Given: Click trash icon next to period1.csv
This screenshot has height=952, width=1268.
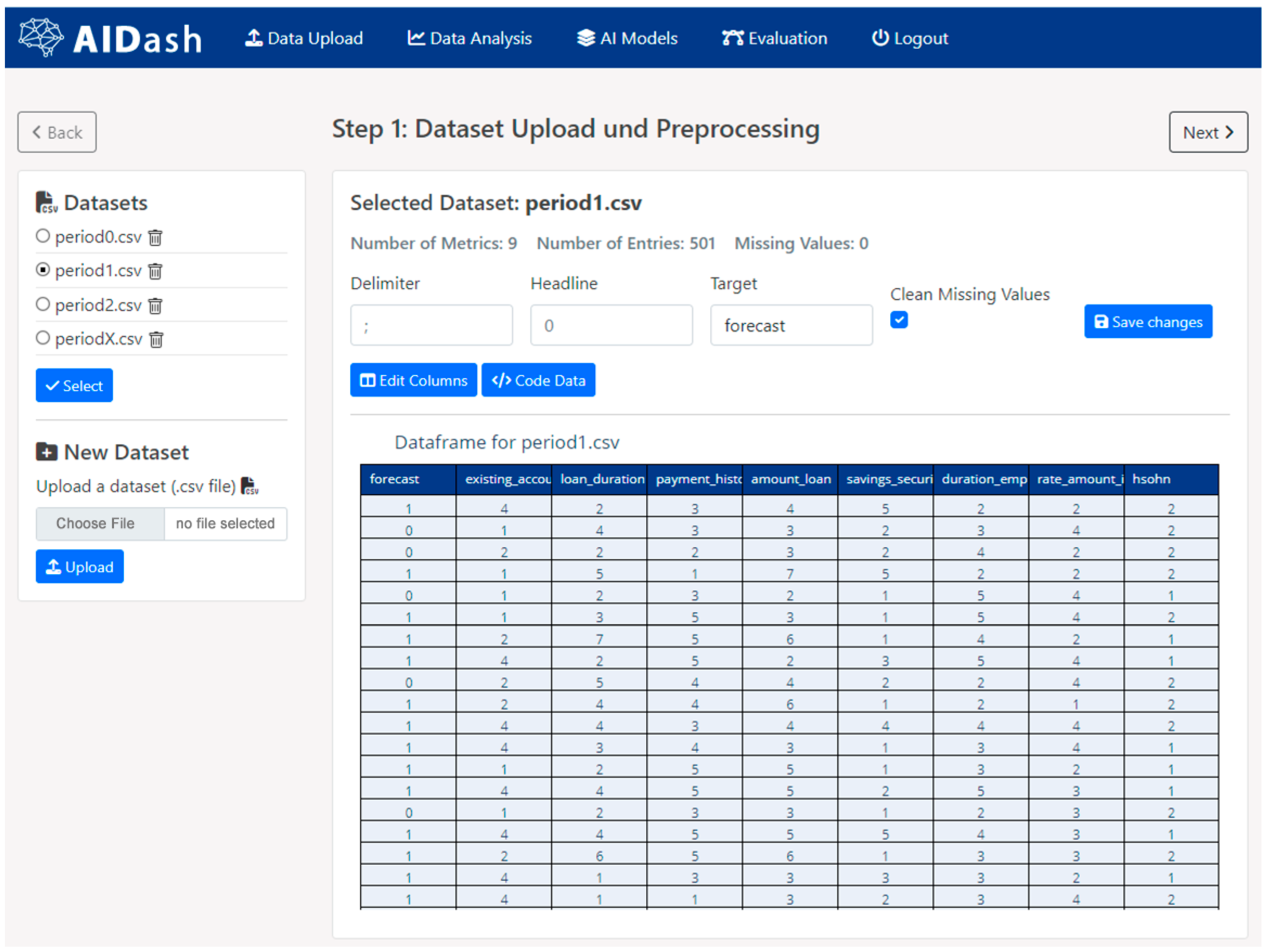Looking at the screenshot, I should click(x=155, y=271).
